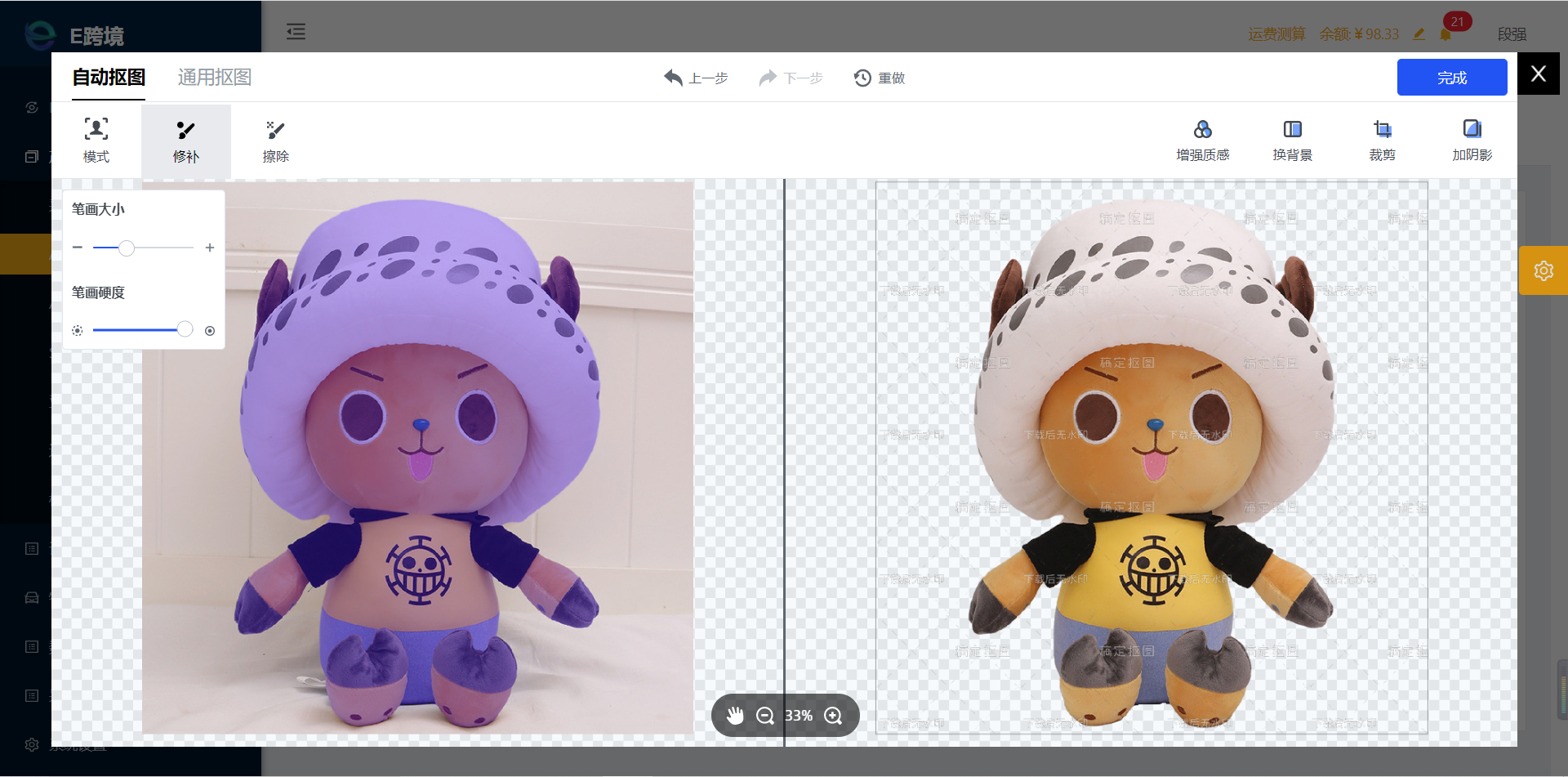This screenshot has height=777, width=1568.
Task: Open 加阴影 add shadow tool
Action: coord(1472,141)
